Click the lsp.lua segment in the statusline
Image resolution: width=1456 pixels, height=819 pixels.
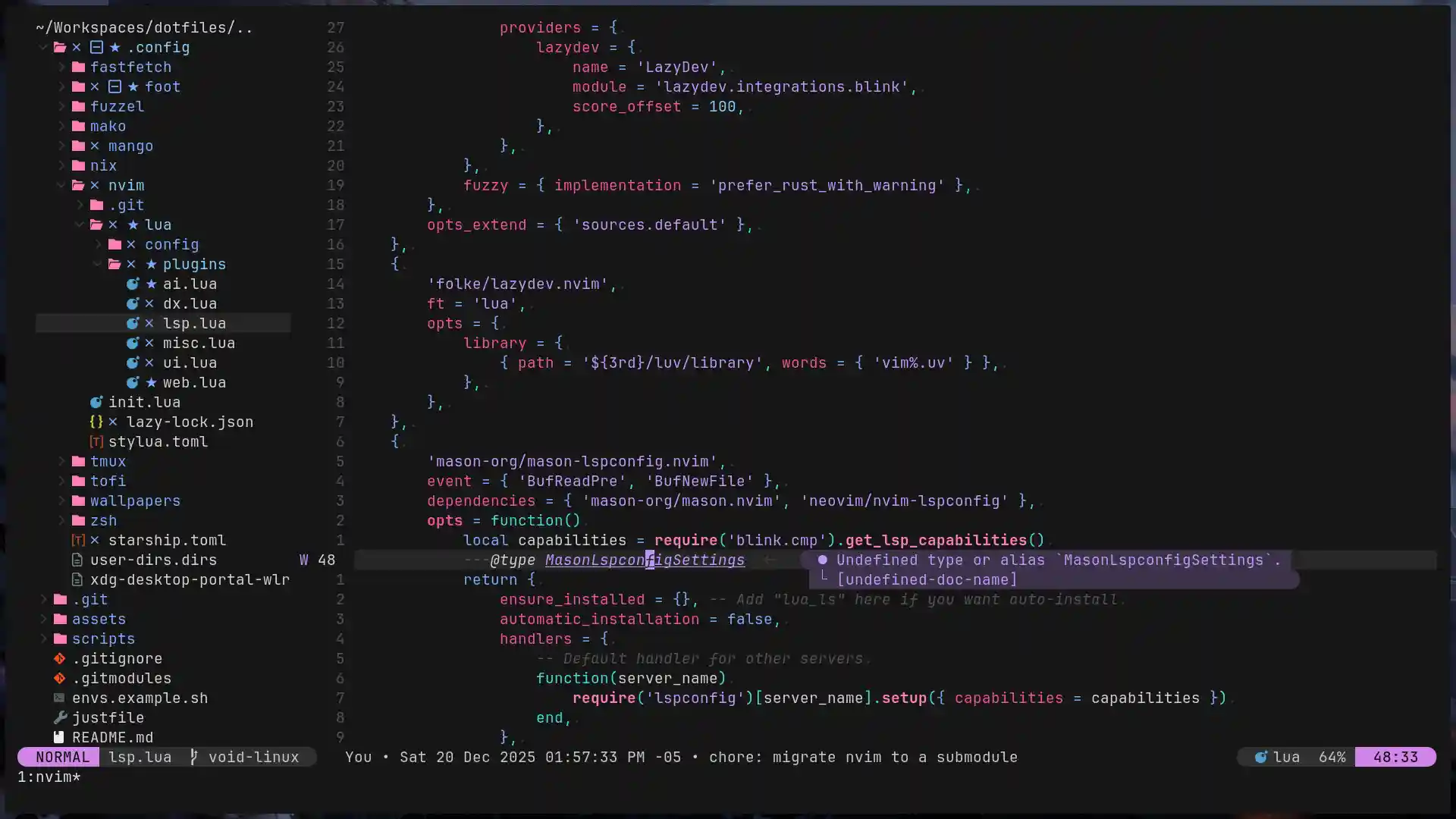pyautogui.click(x=140, y=757)
